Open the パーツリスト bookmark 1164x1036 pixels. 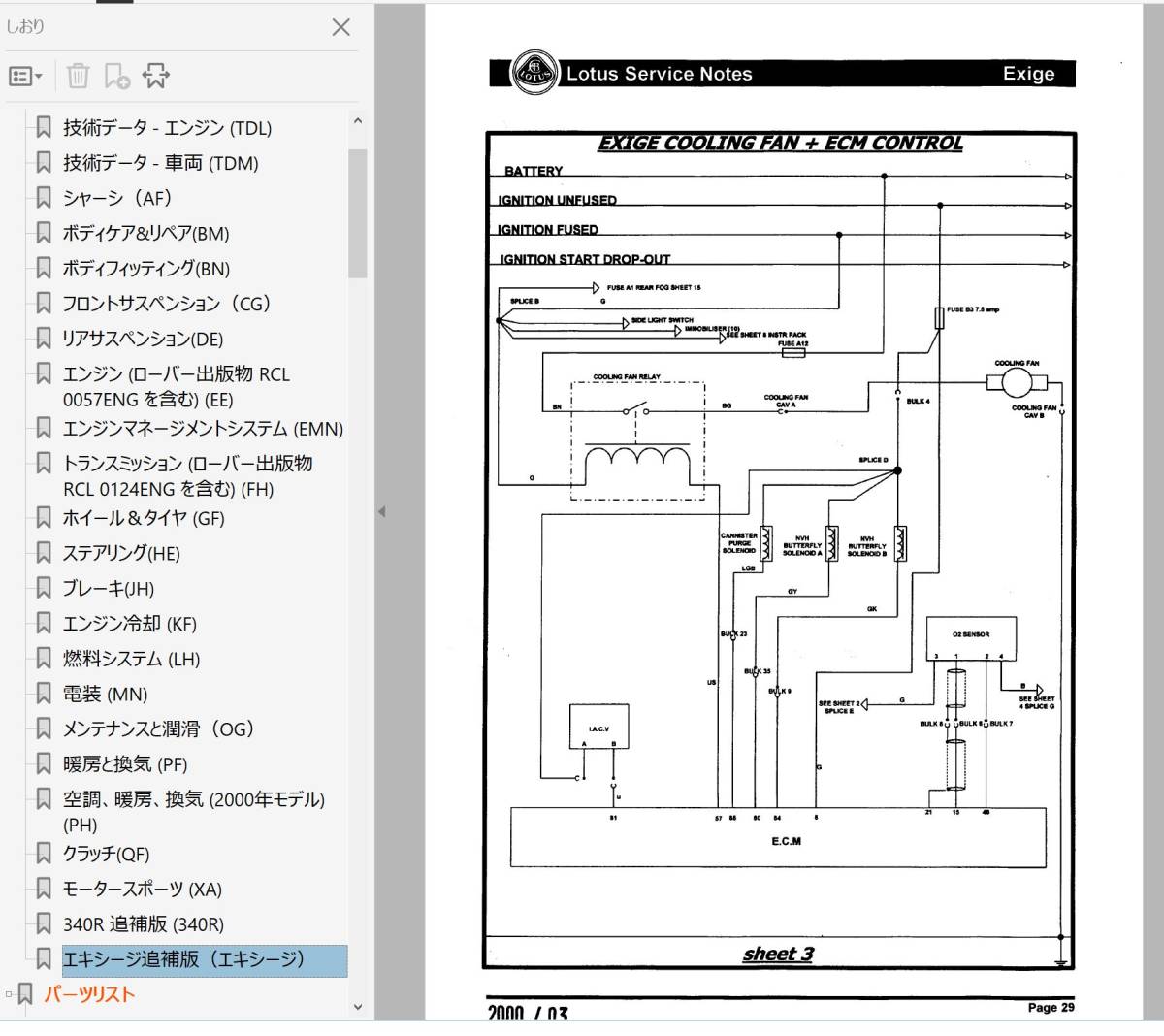click(x=89, y=994)
